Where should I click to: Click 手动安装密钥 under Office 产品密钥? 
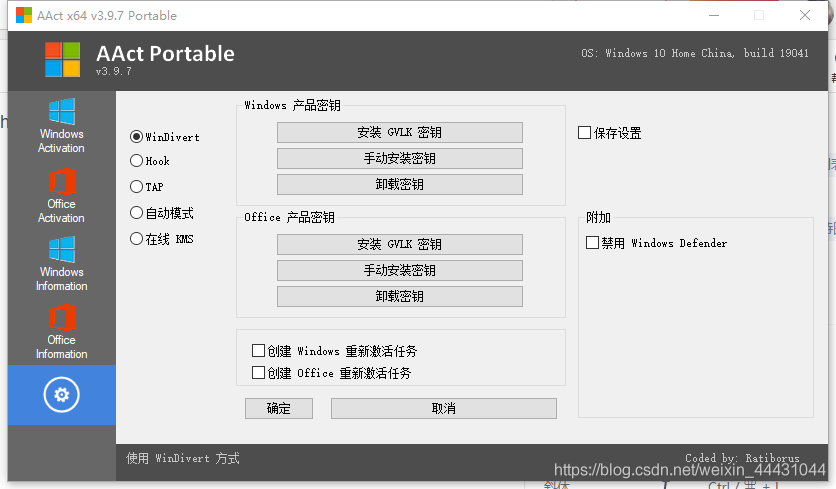[399, 270]
